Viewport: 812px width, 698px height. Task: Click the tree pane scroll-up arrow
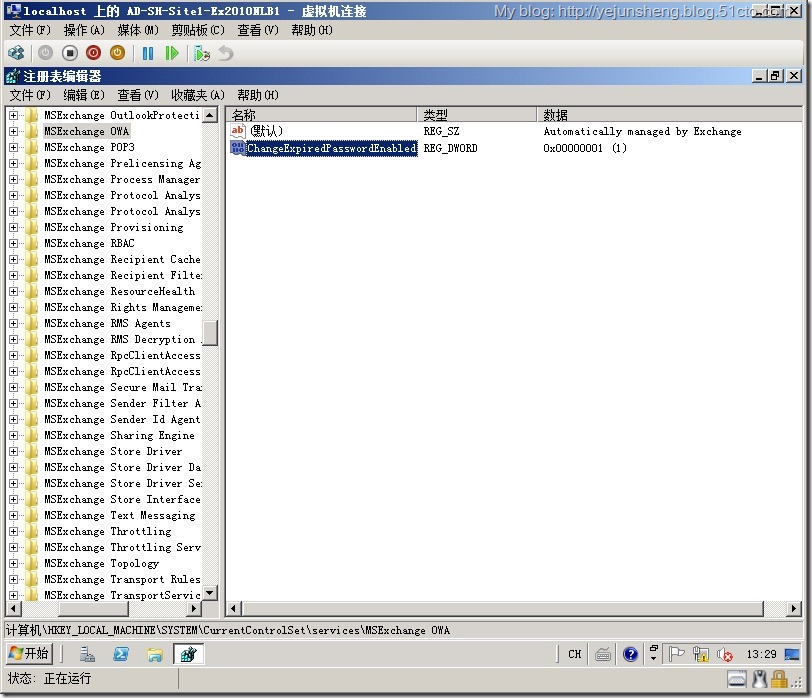[210, 115]
